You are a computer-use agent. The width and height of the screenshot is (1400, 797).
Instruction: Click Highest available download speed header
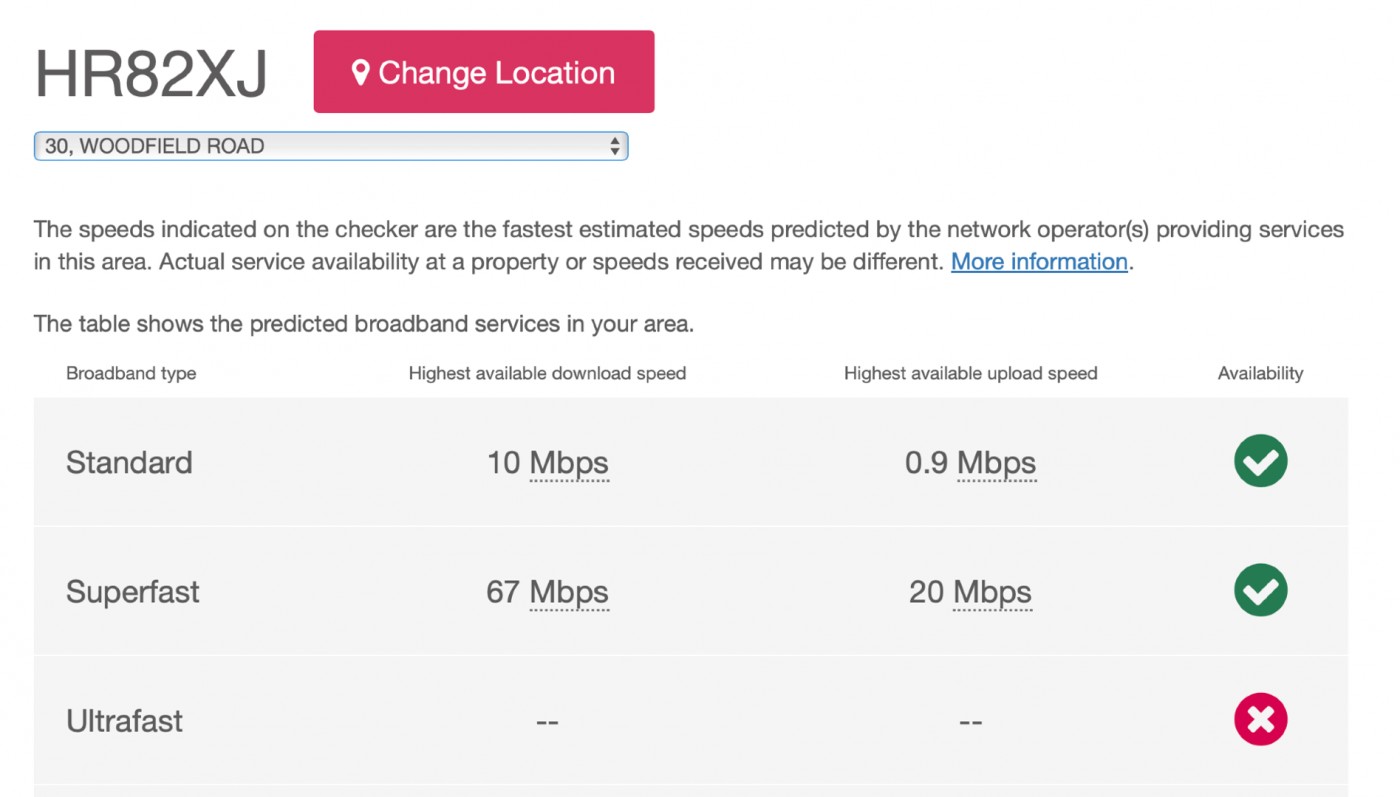[547, 373]
